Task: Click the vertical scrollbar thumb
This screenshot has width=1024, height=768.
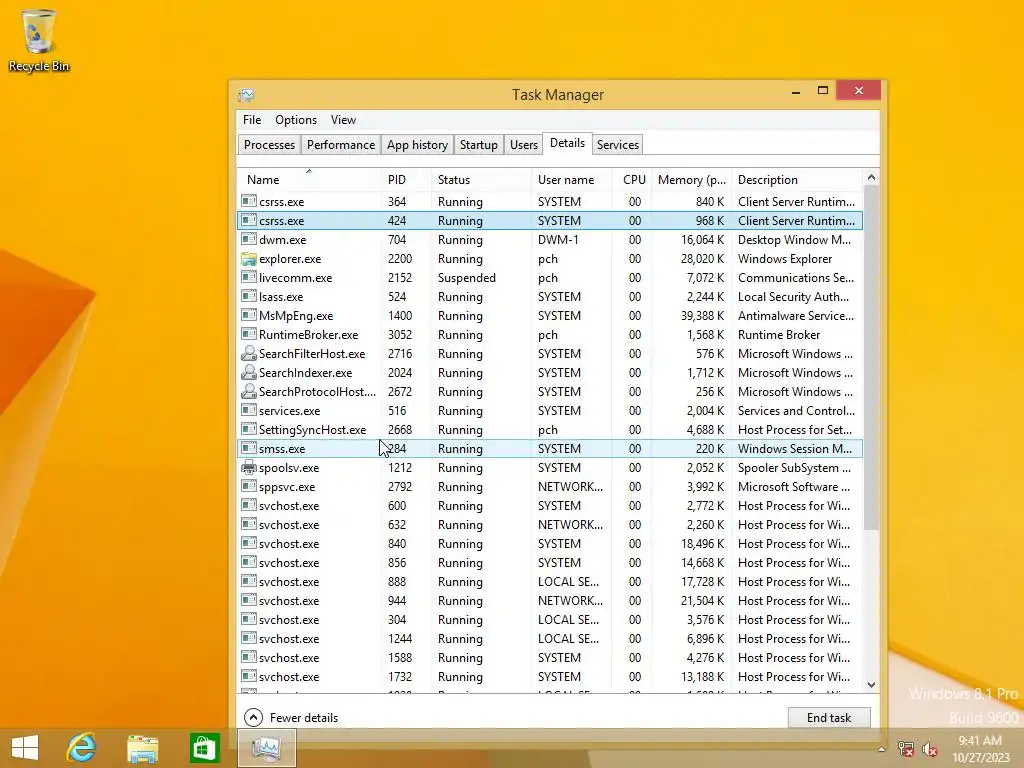Action: (x=871, y=358)
